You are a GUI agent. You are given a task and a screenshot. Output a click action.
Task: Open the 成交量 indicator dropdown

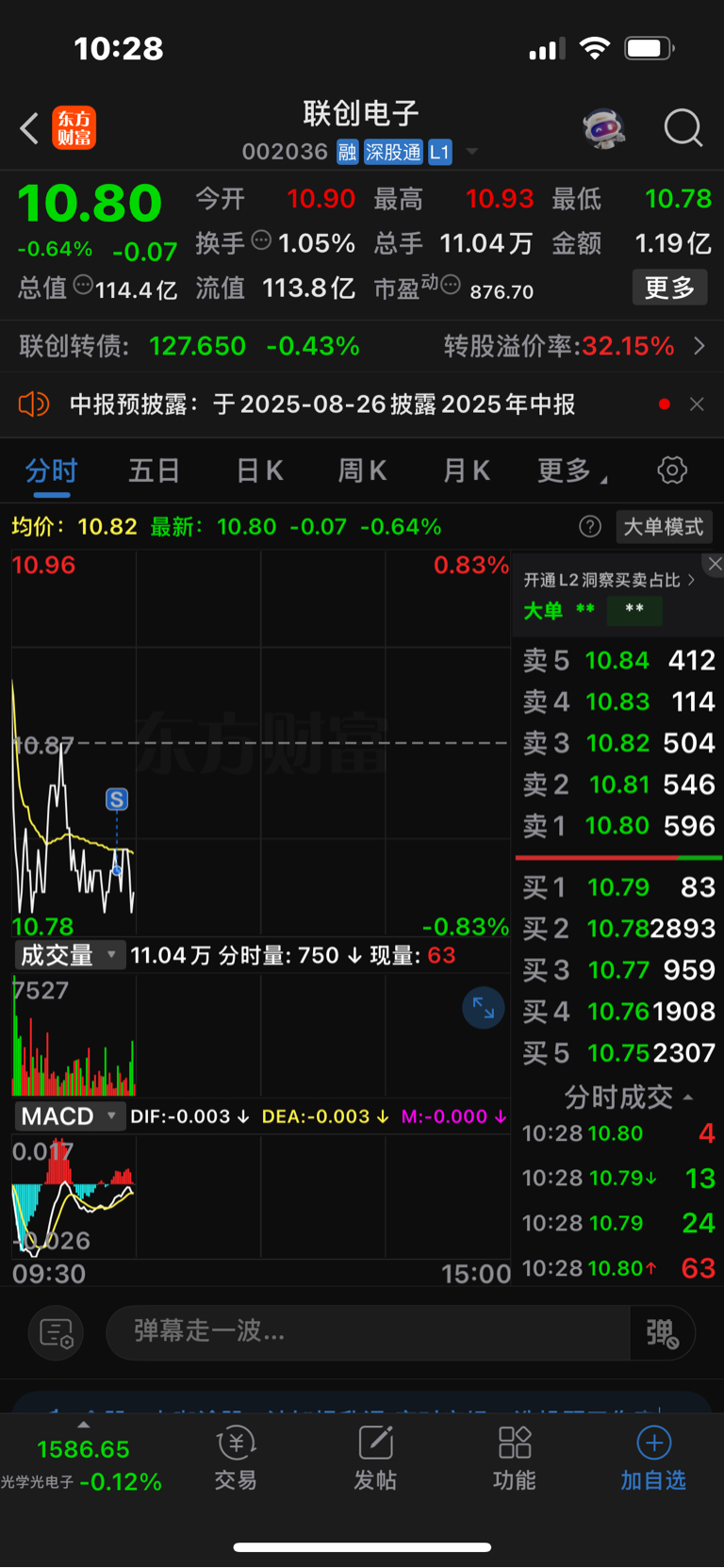point(69,955)
